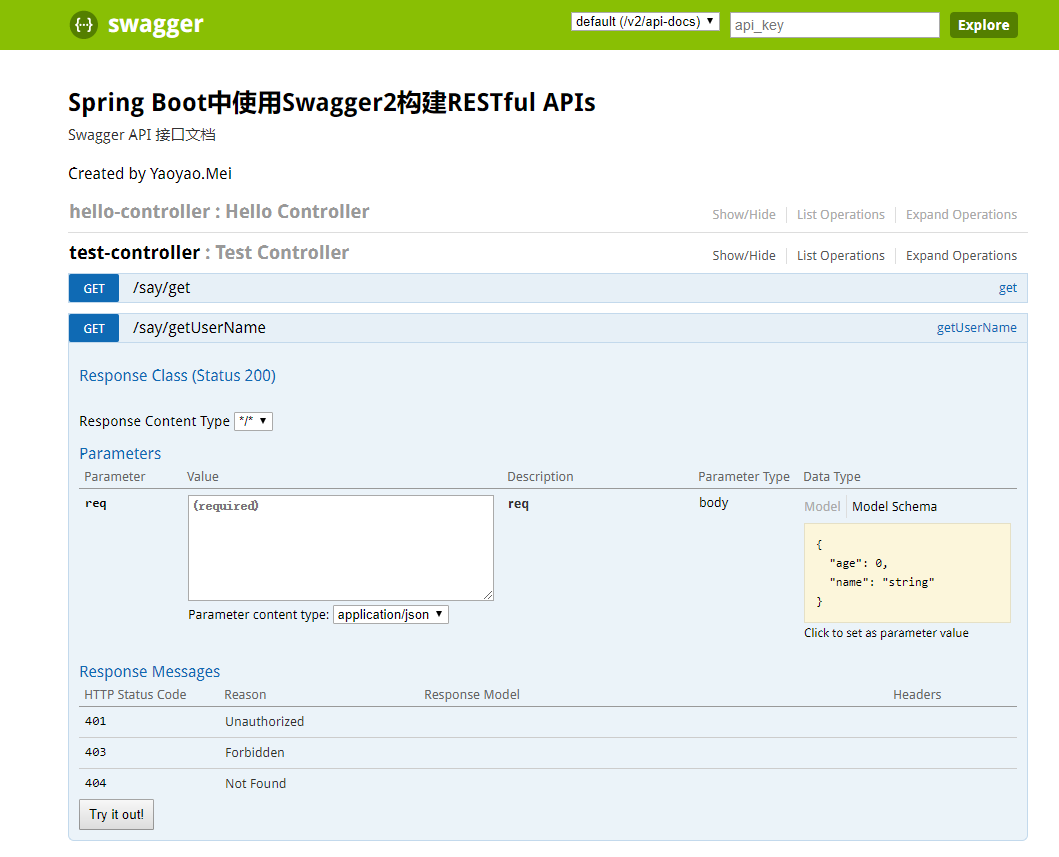The image size is (1059, 857).
Task: Click the 404 status code cell
Action: tap(95, 783)
